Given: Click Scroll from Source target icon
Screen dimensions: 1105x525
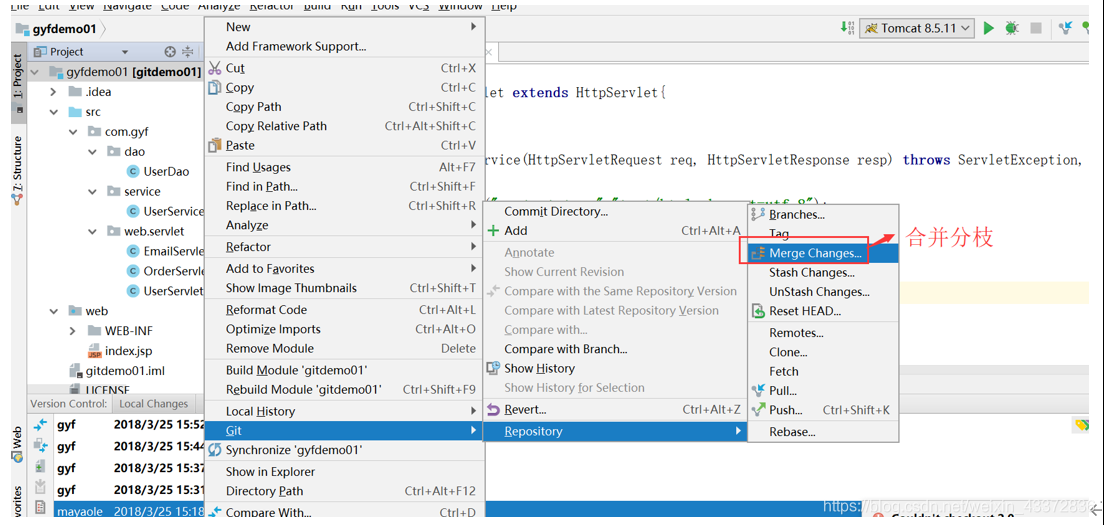Looking at the screenshot, I should (x=170, y=51).
